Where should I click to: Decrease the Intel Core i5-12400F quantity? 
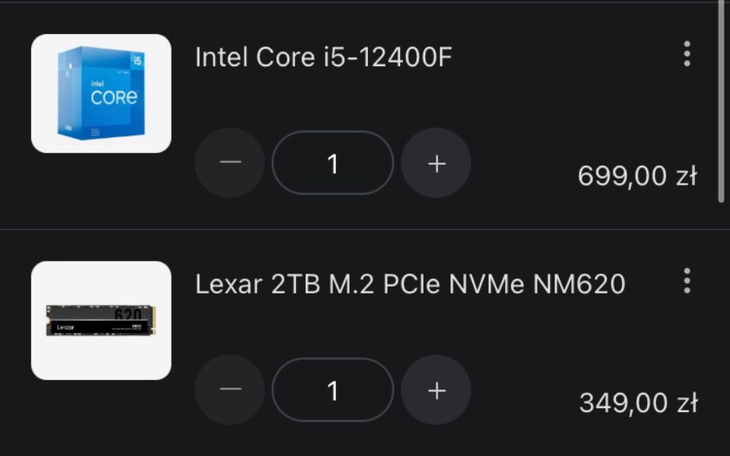click(x=229, y=164)
